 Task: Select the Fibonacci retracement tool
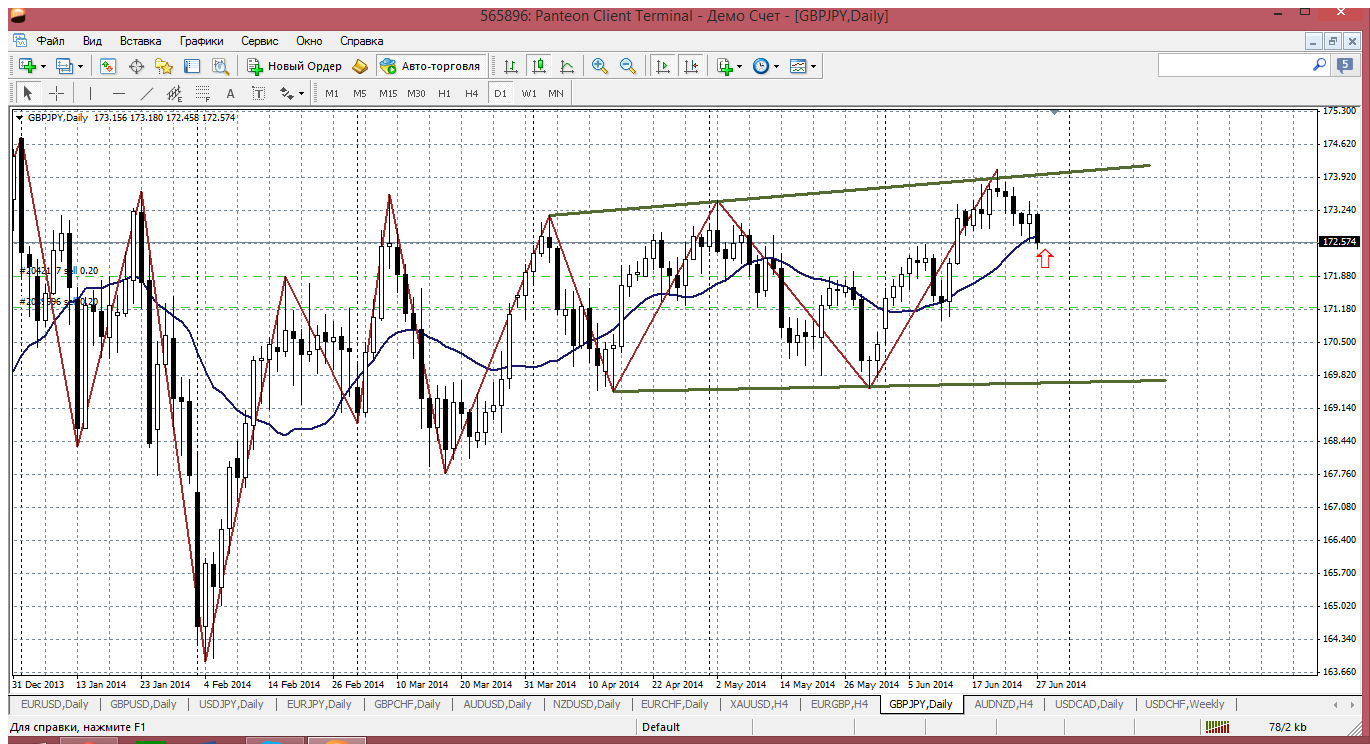[203, 93]
